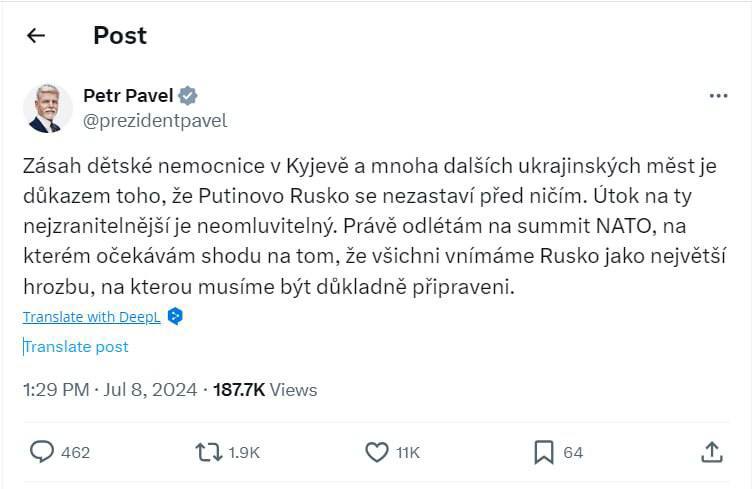Click the DeepL logo icon

pyautogui.click(x=175, y=316)
